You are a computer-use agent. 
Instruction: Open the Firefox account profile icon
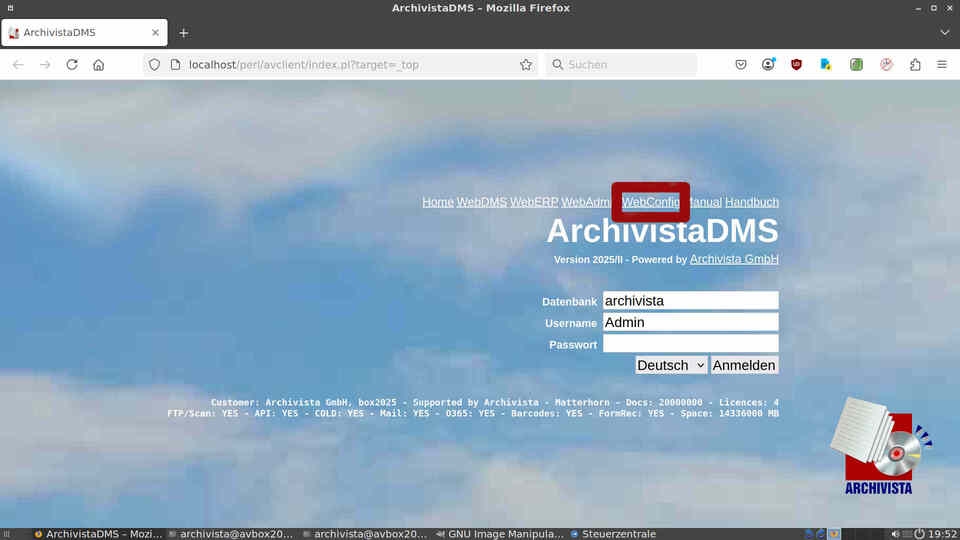(x=768, y=64)
